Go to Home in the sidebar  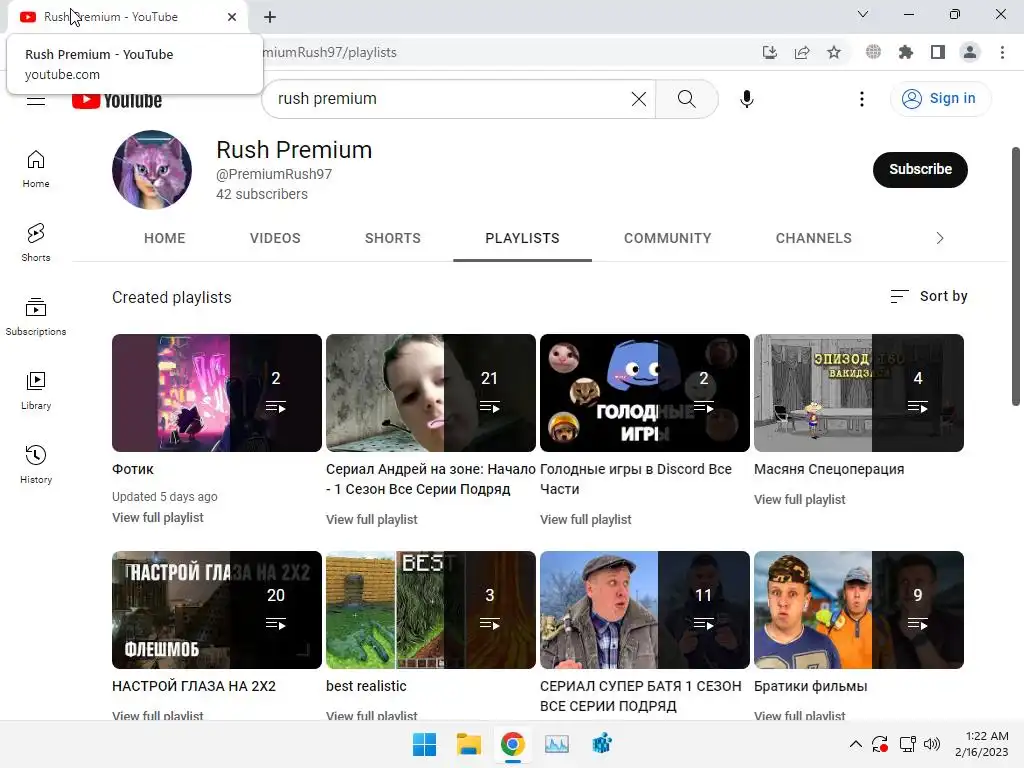36,169
